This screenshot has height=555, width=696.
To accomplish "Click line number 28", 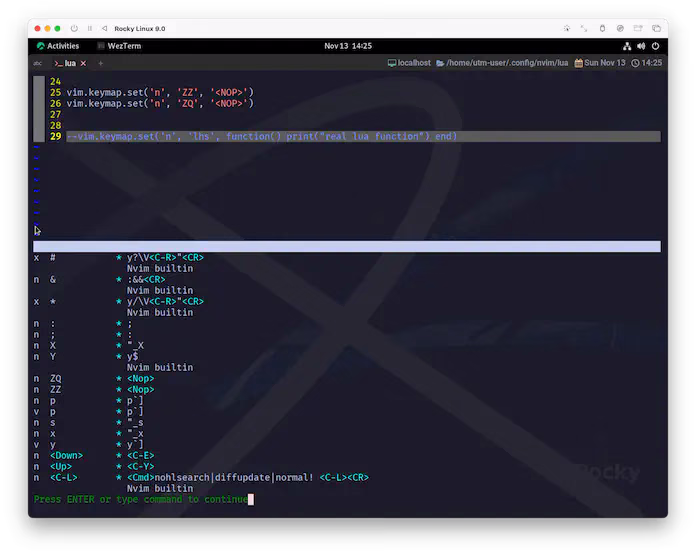I will click(x=55, y=125).
